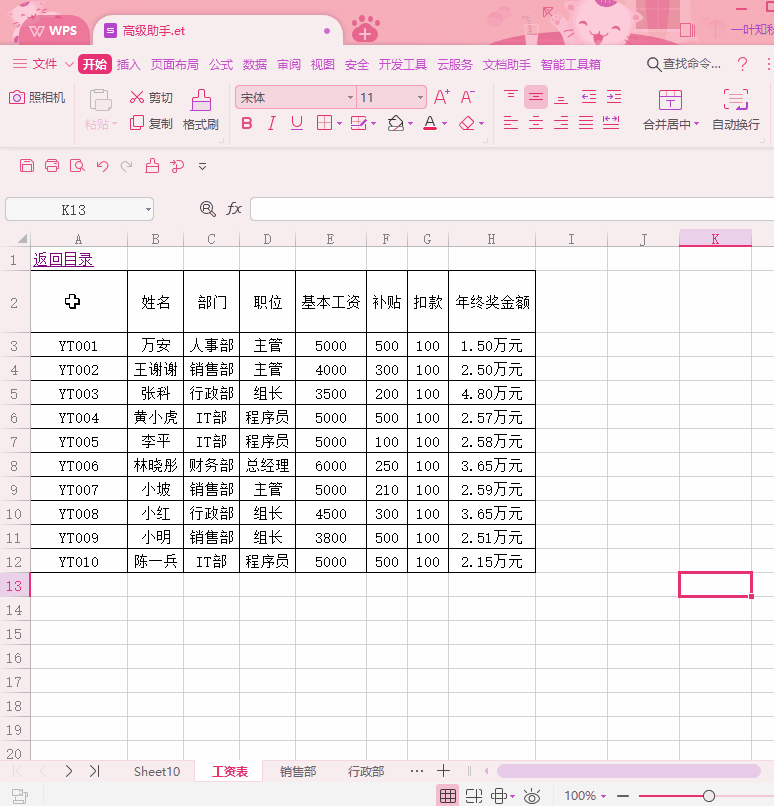Click the distributed alignment icon
This screenshot has width=774, height=806.
611,123
